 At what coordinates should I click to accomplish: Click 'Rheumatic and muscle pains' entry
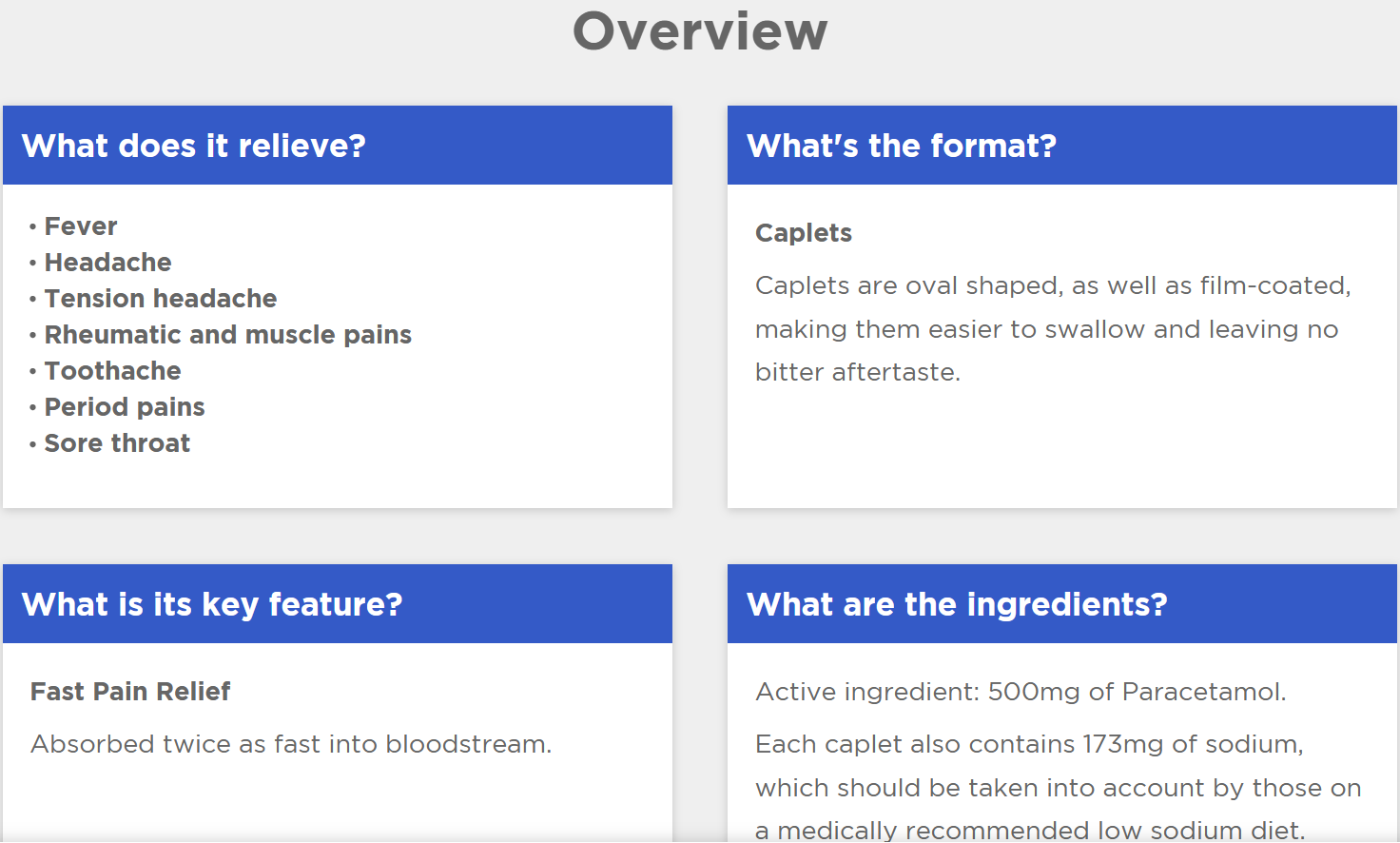click(227, 335)
